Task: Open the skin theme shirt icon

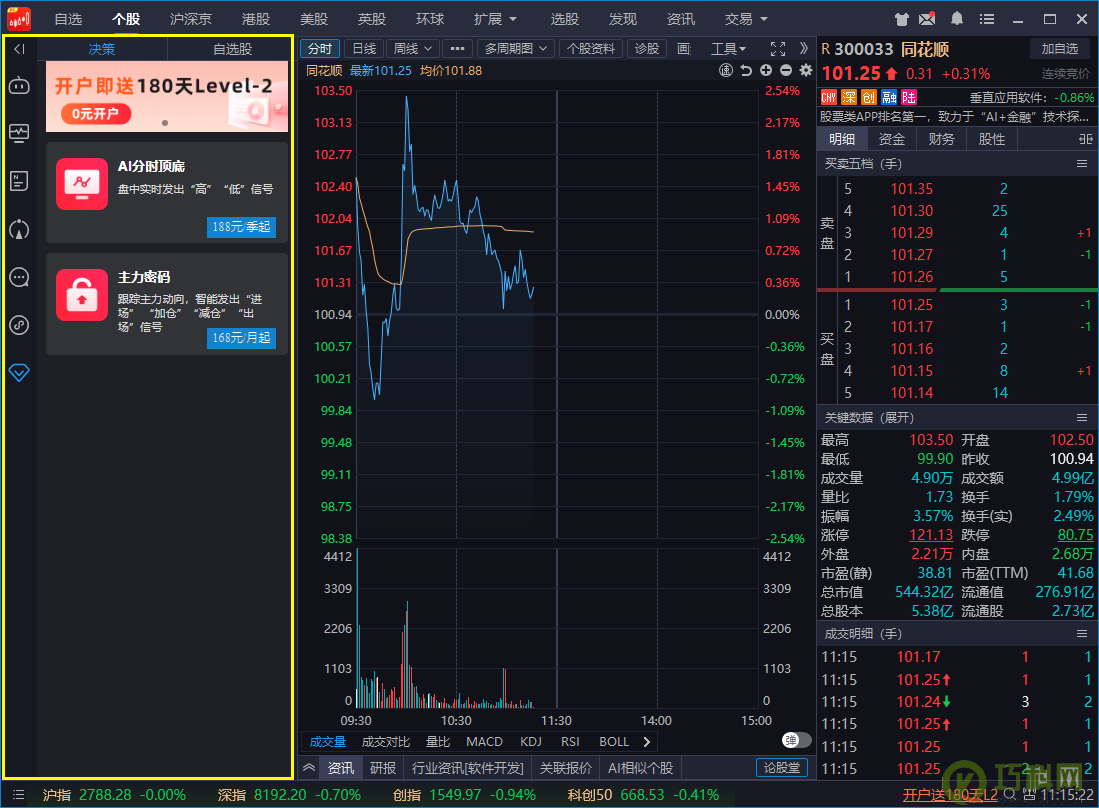Action: click(x=902, y=19)
